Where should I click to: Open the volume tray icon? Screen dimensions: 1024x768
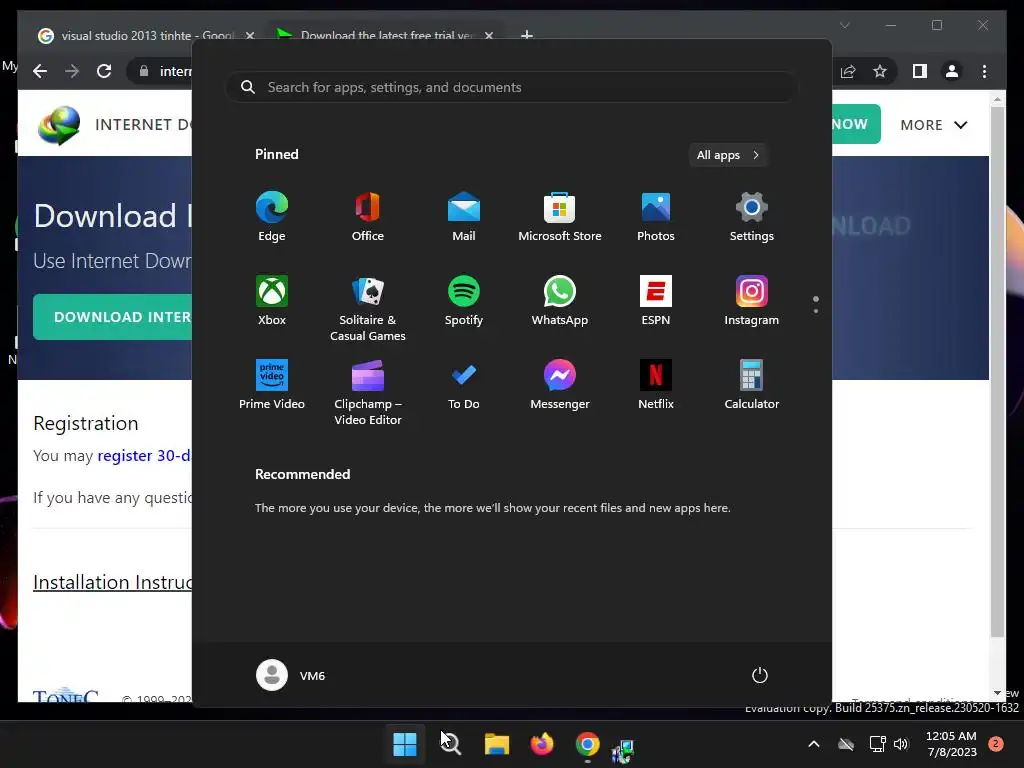pos(901,744)
